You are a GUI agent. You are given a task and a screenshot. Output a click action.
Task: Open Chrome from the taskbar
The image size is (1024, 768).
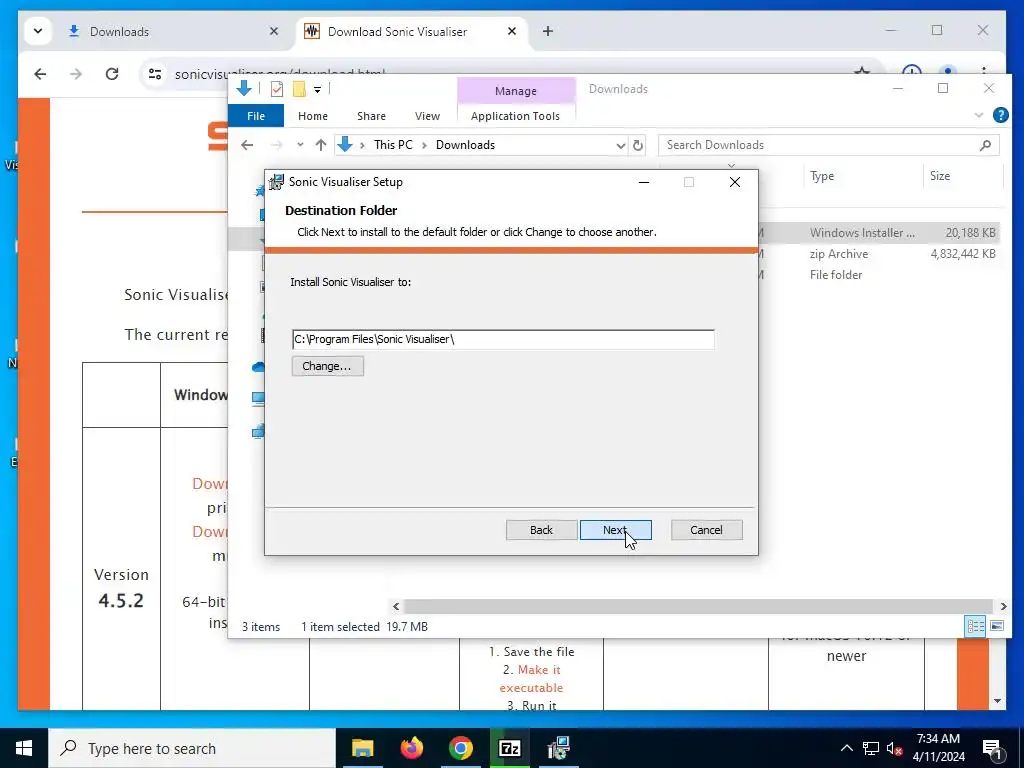coord(460,748)
